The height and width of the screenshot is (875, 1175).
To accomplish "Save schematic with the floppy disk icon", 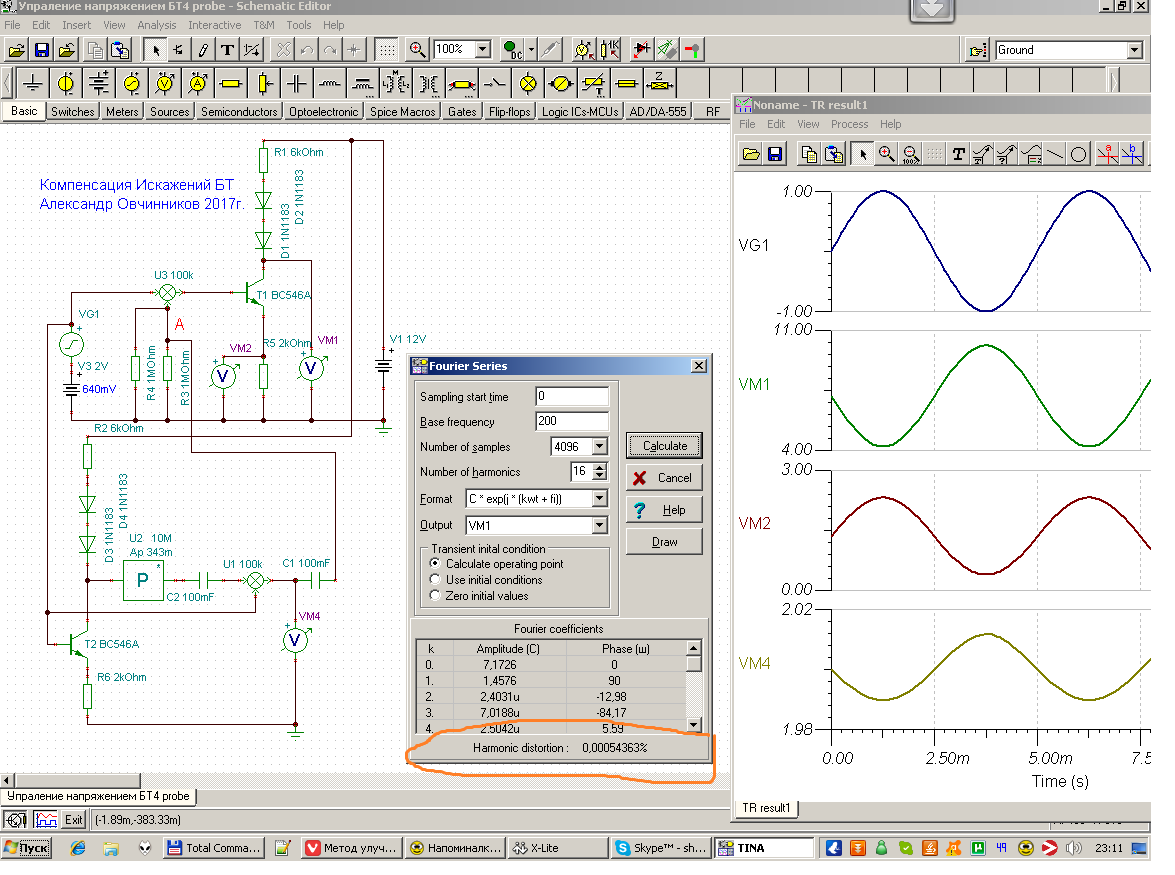I will pos(42,49).
